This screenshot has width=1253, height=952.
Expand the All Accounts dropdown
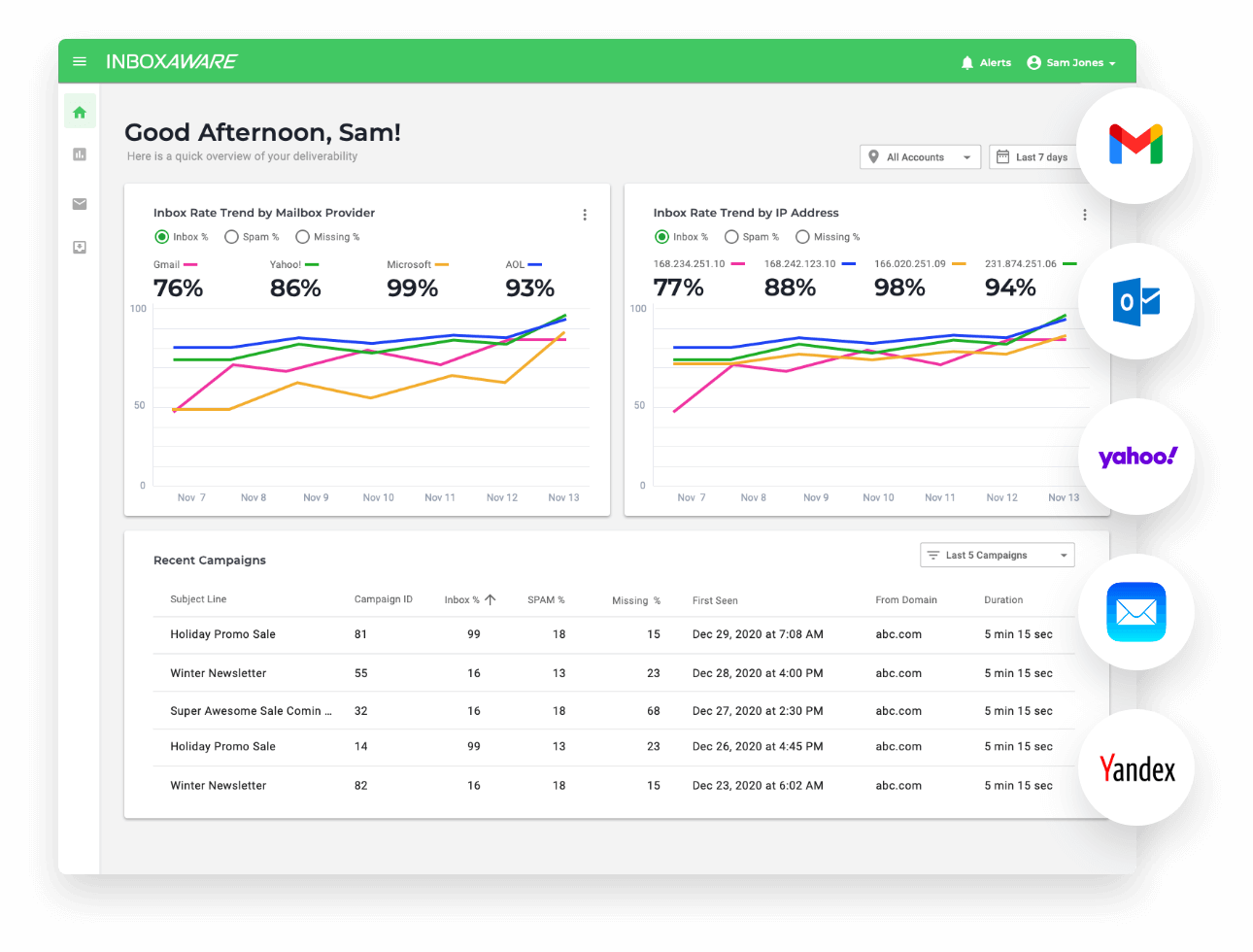point(920,157)
